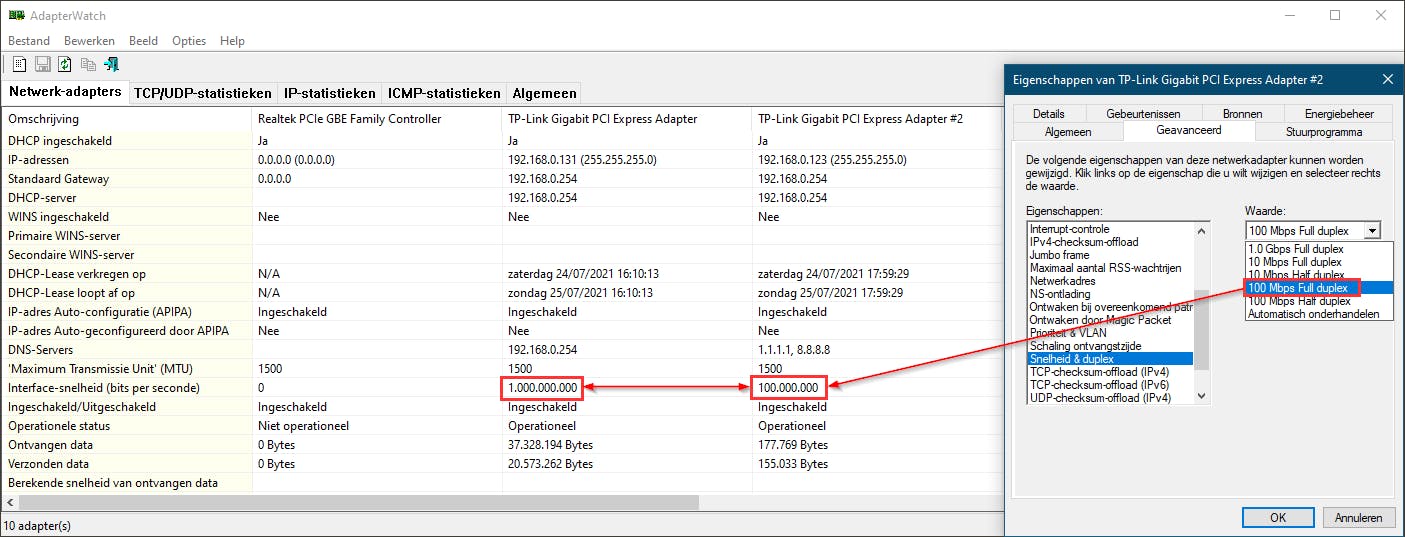Click the save floppy disk toolbar icon
The height and width of the screenshot is (537, 1405).
pos(42,64)
